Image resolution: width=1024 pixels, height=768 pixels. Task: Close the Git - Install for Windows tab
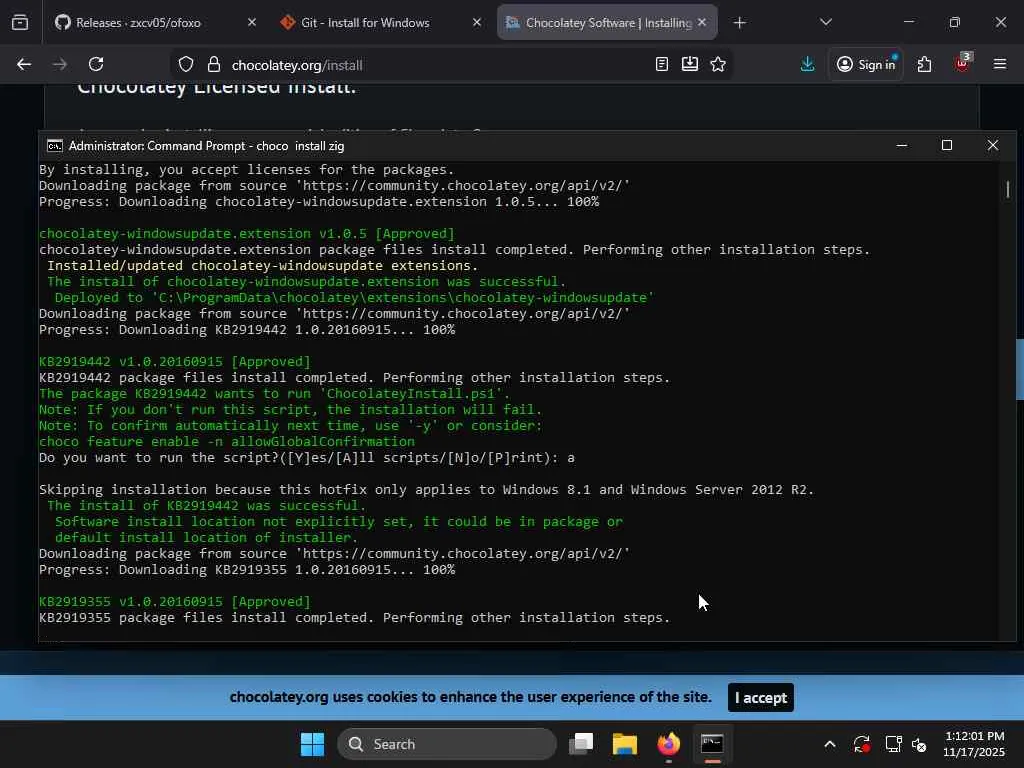coord(477,23)
